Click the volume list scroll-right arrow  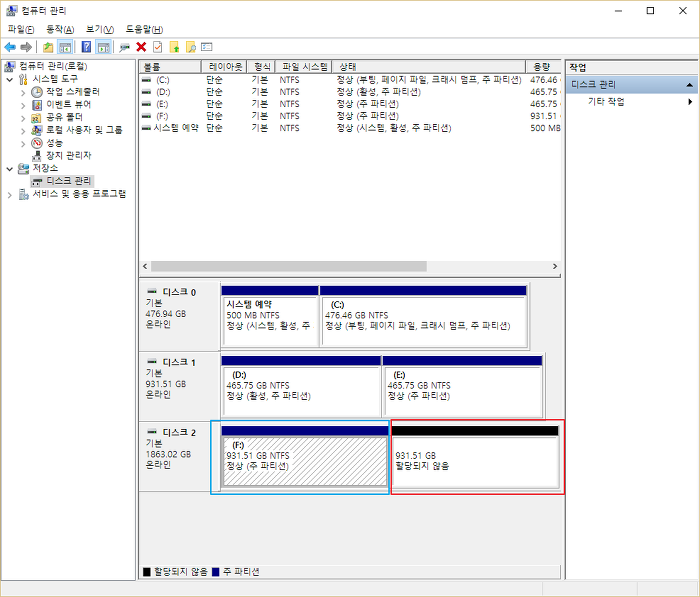pyautogui.click(x=555, y=266)
